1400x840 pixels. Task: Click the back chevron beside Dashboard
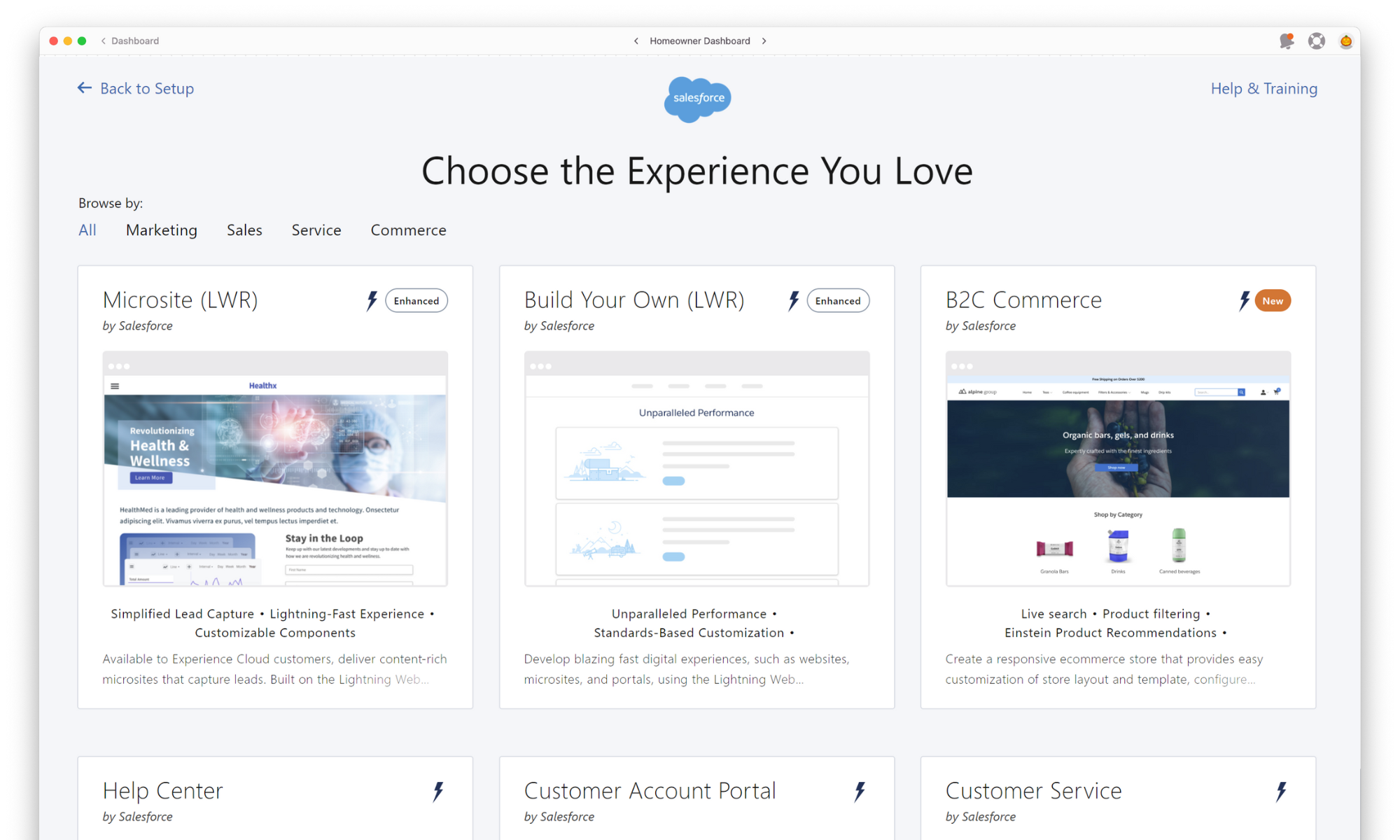(102, 41)
